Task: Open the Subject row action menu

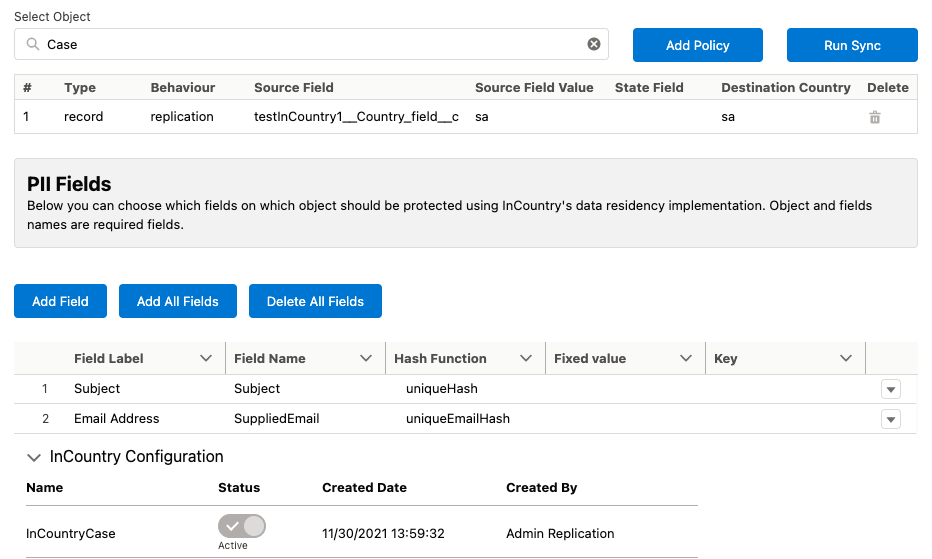Action: [891, 389]
